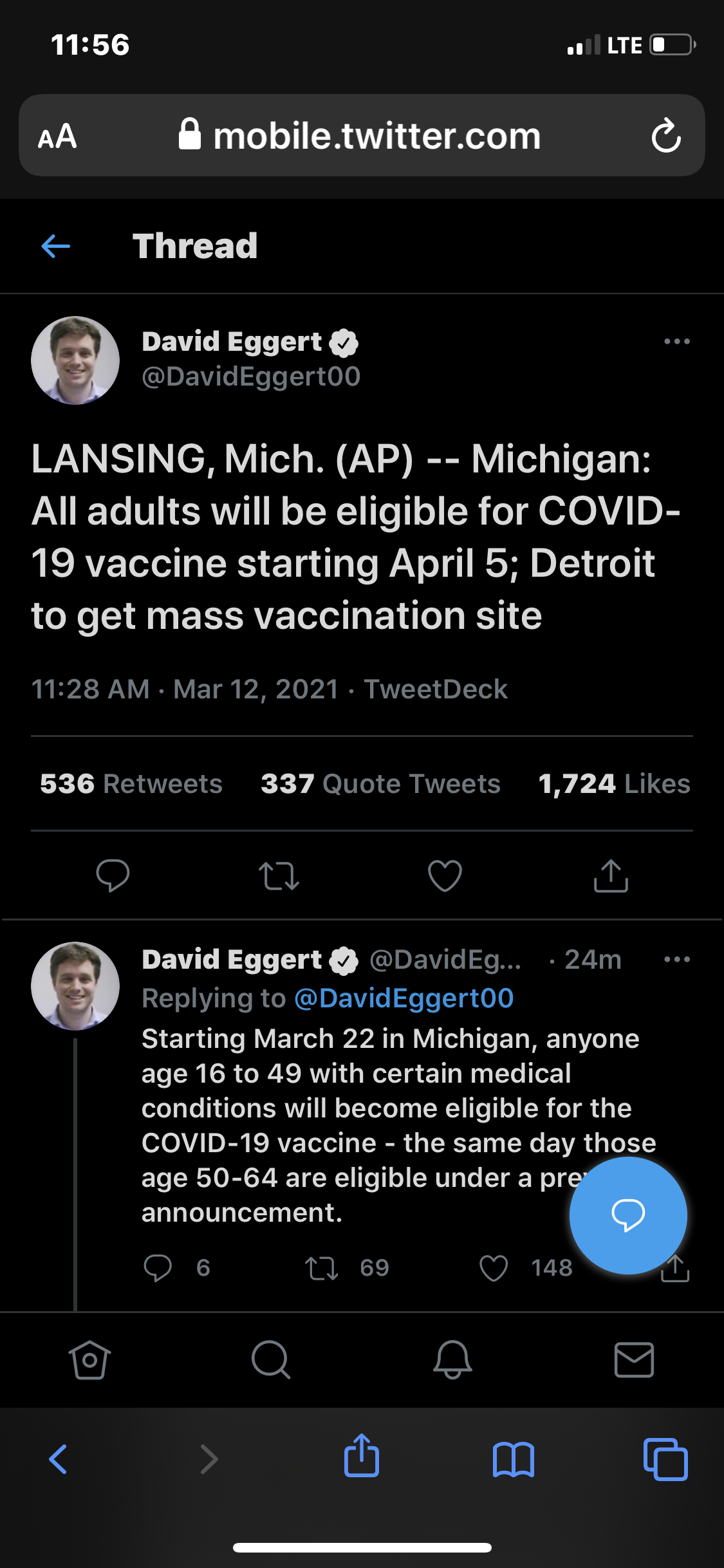Viewport: 724px width, 1568px height.
Task: Click the @DavidEggert00 reply mention link
Action: 404,998
